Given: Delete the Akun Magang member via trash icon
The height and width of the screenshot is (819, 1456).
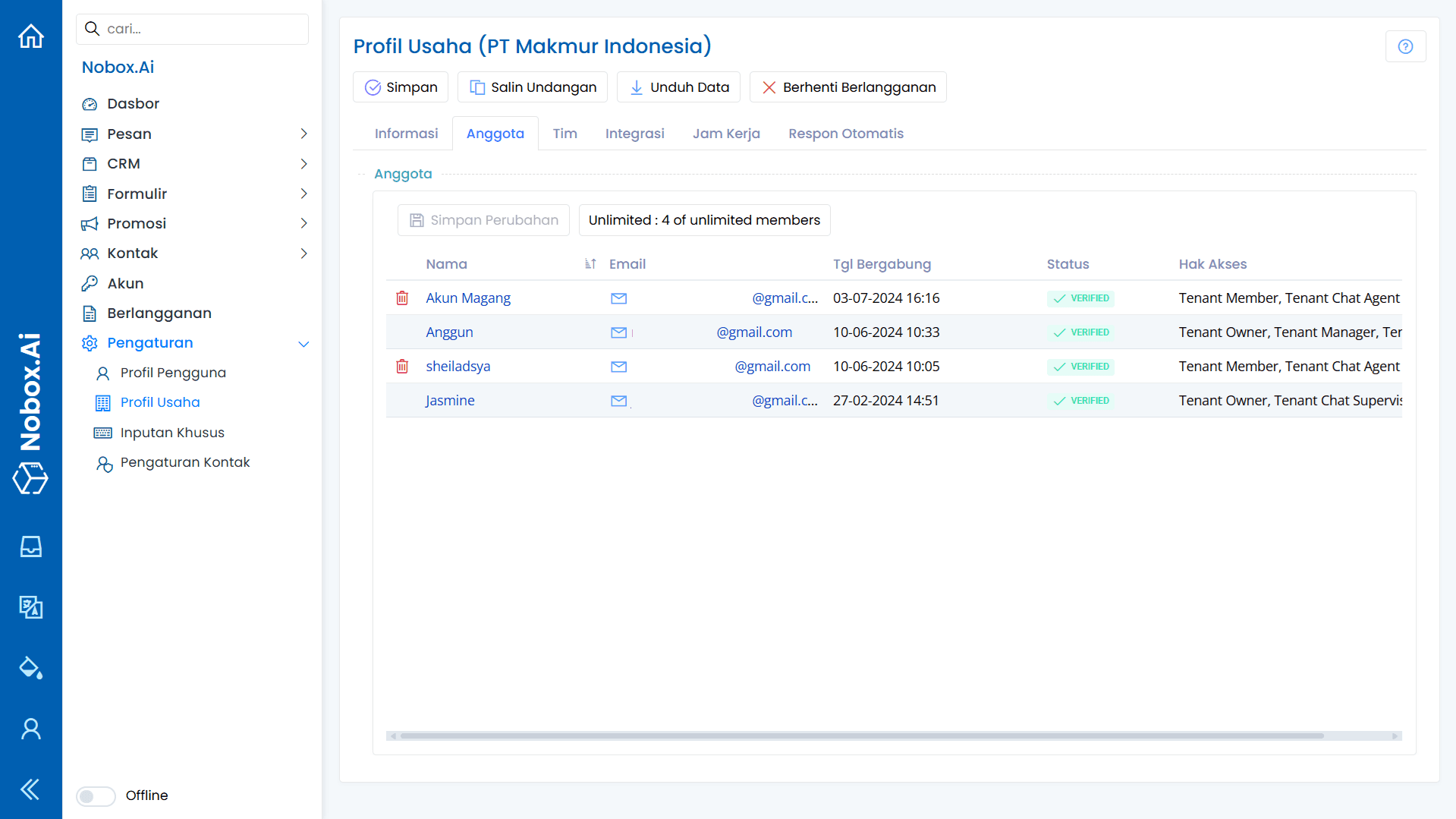Looking at the screenshot, I should coord(402,298).
